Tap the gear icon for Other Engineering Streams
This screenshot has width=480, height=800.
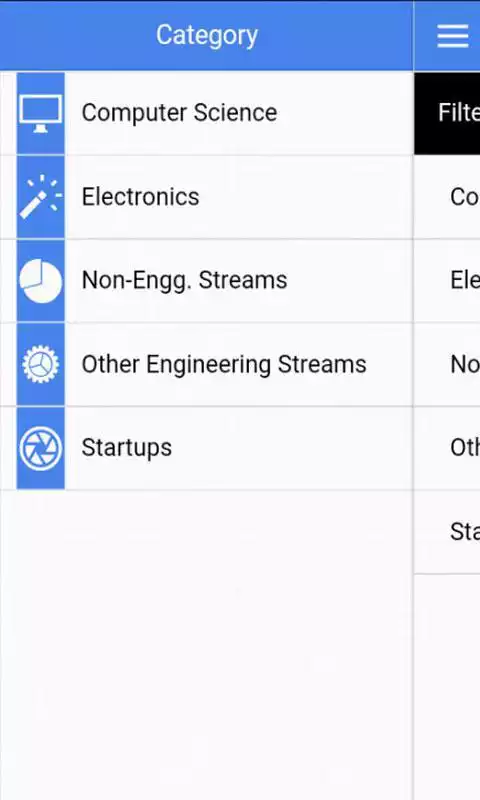[x=41, y=364]
